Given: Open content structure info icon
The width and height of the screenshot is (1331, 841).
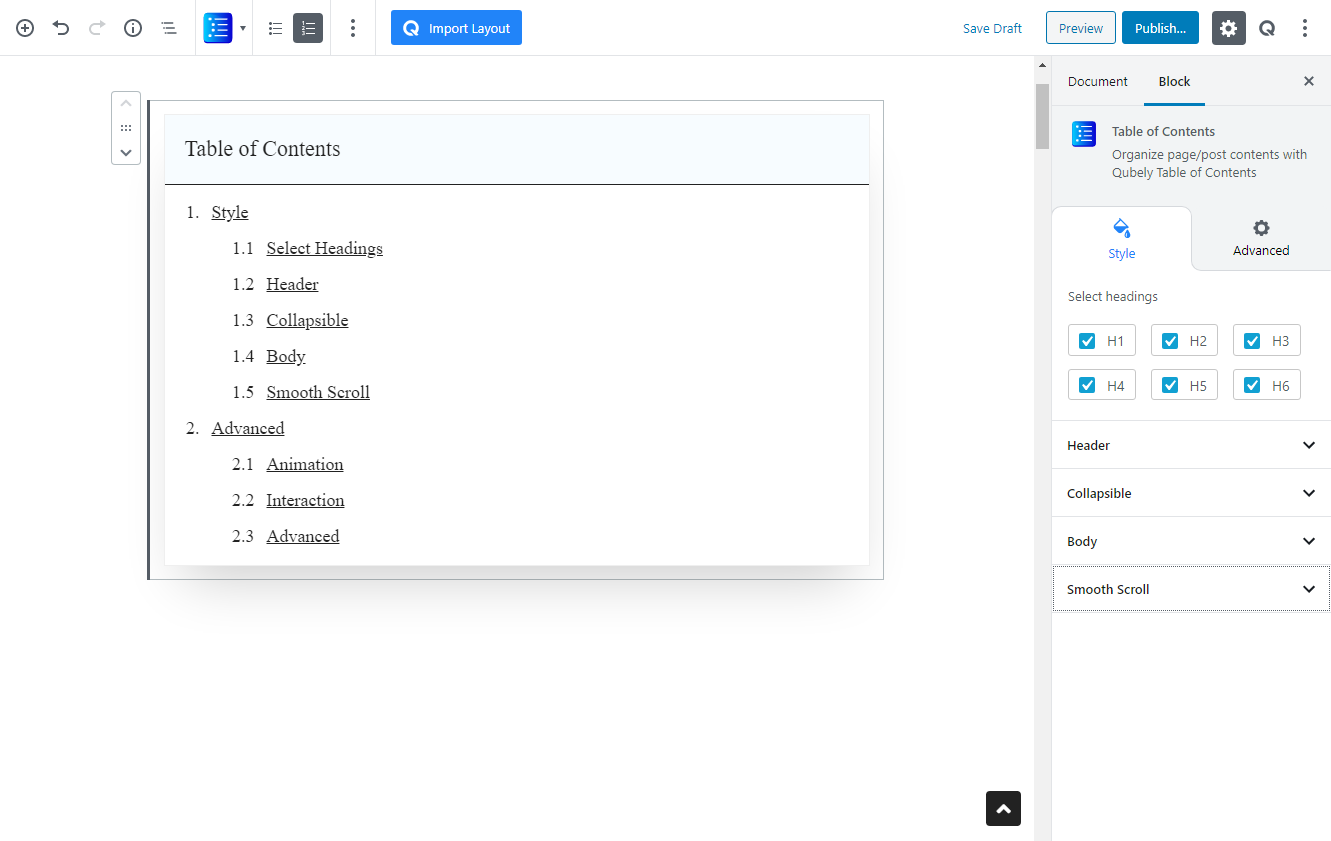Looking at the screenshot, I should tap(133, 28).
